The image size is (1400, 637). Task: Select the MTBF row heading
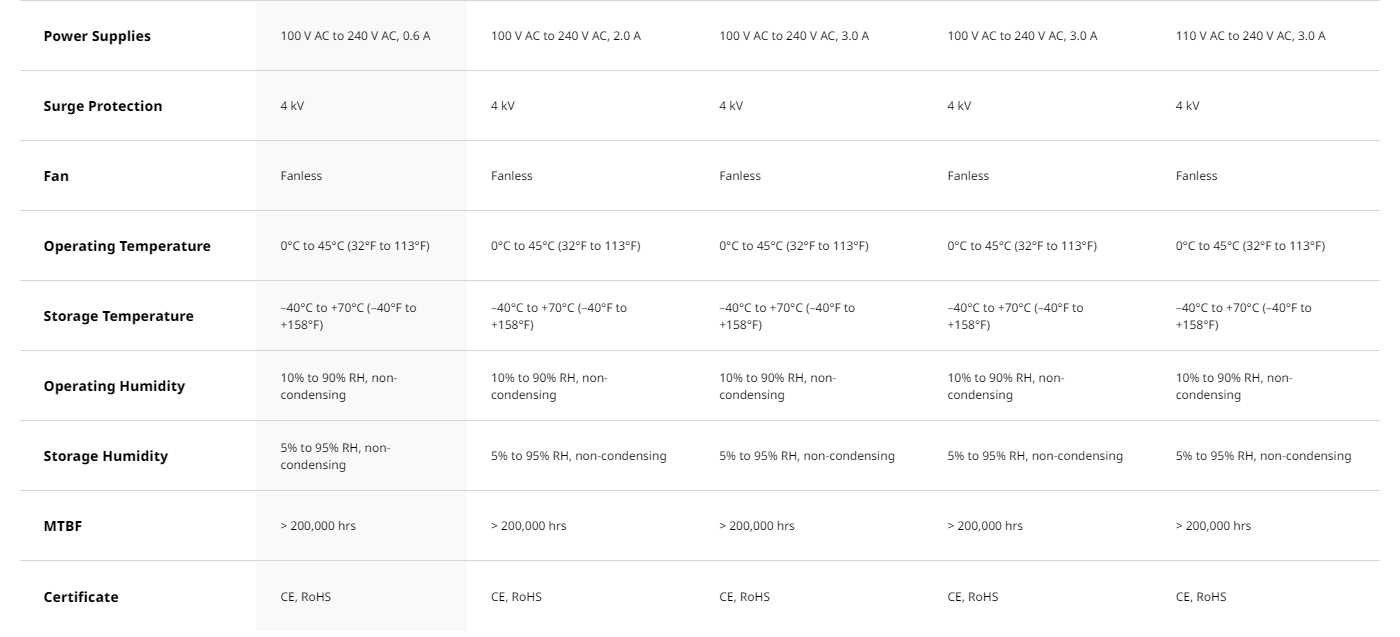[x=62, y=526]
